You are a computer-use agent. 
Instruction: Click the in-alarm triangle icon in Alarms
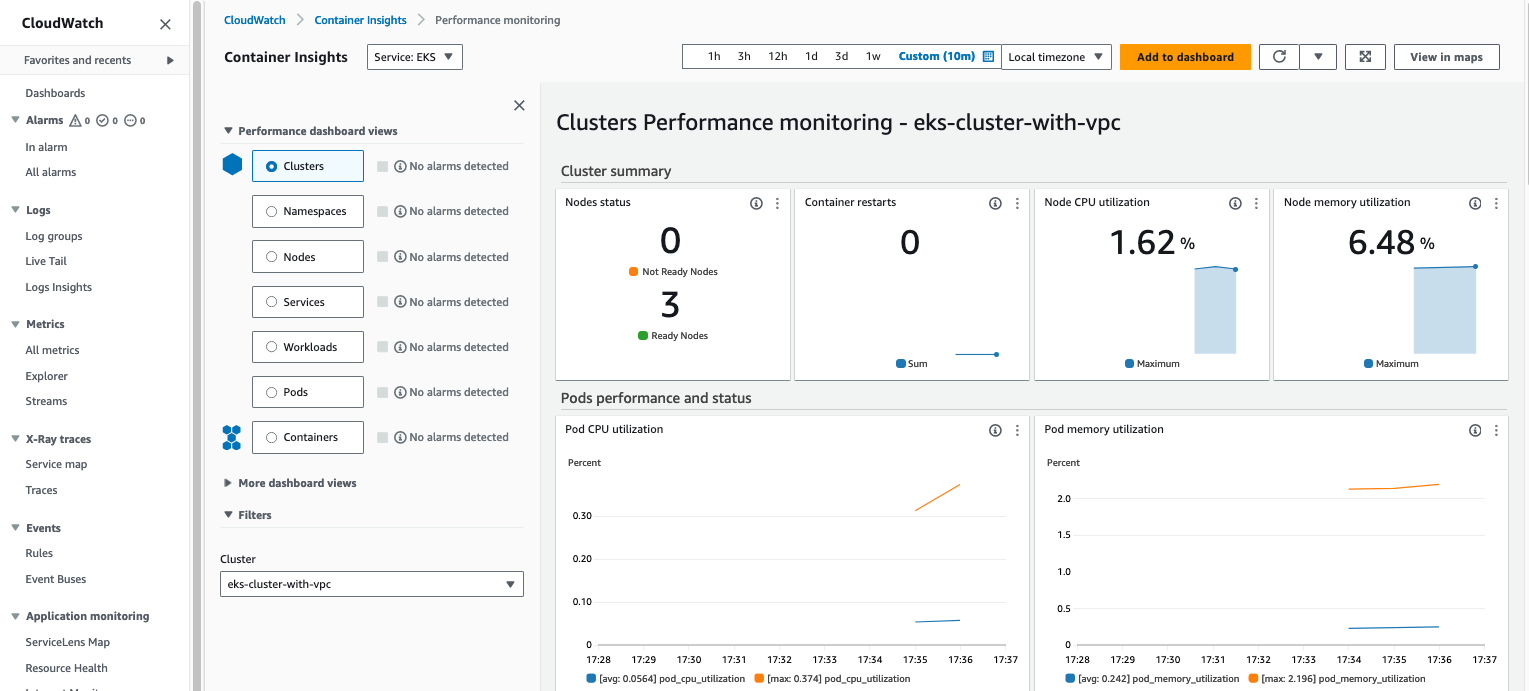[x=74, y=120]
